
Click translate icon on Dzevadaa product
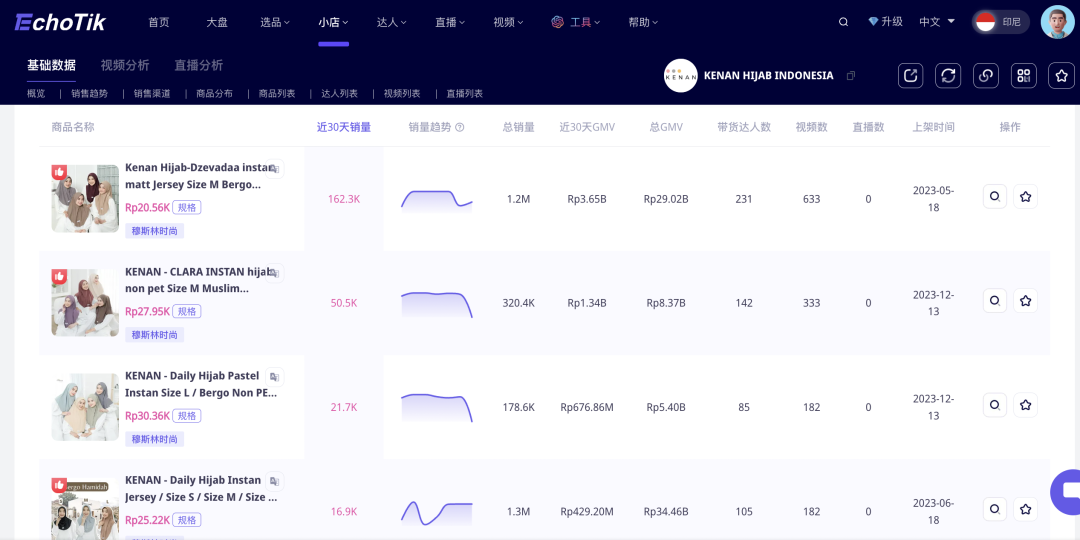pyautogui.click(x=274, y=169)
